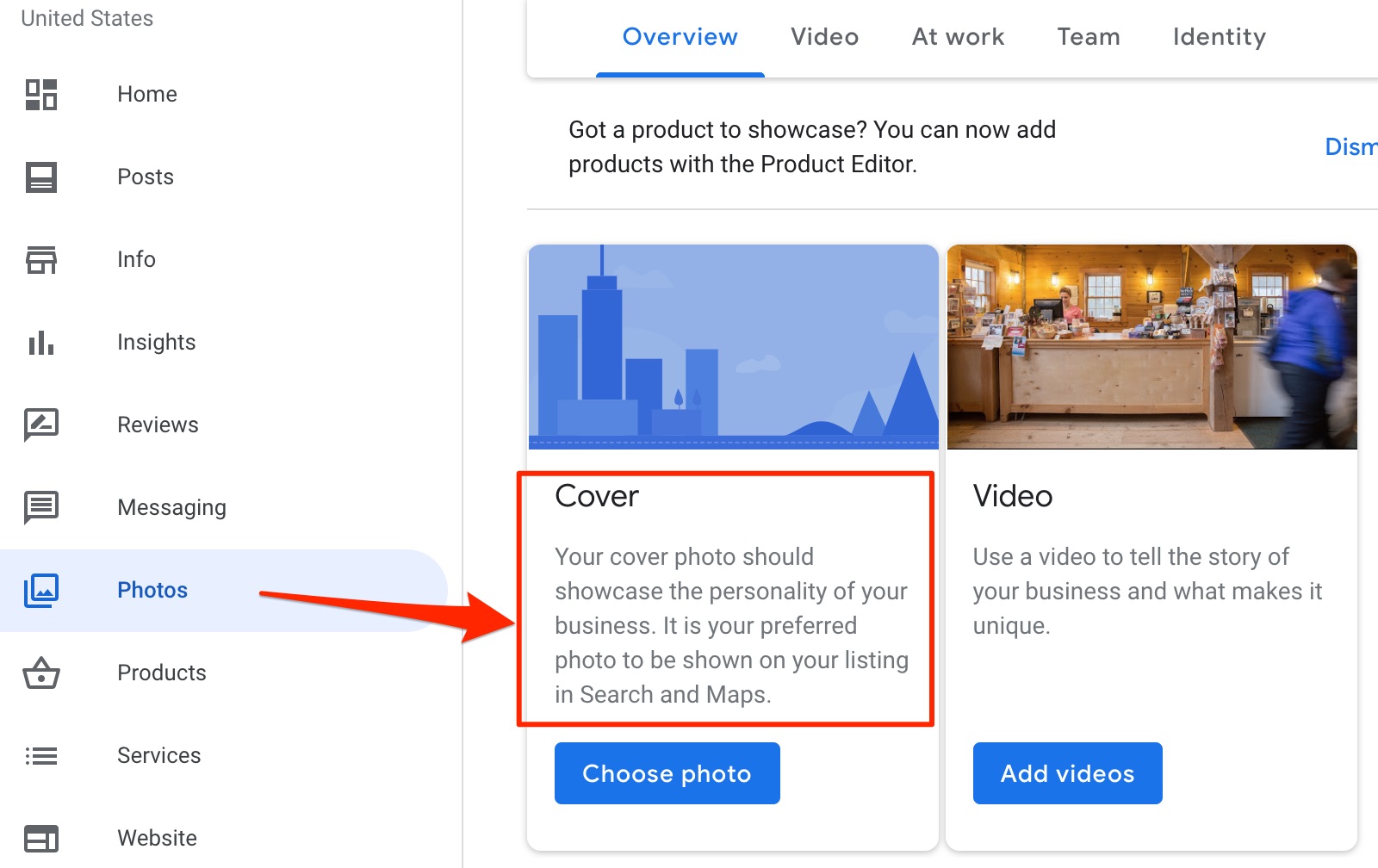1378x868 pixels.
Task: Switch to the Video tab
Action: click(825, 37)
